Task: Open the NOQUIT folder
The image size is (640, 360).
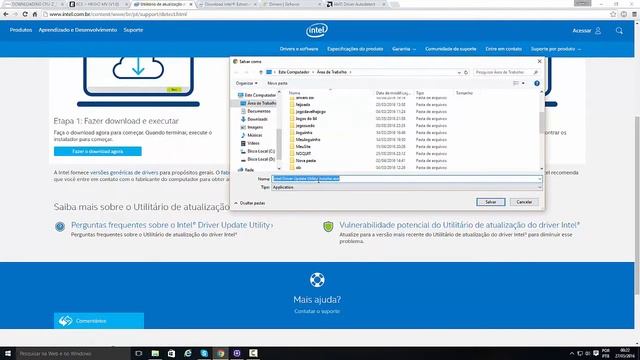Action: (303, 153)
